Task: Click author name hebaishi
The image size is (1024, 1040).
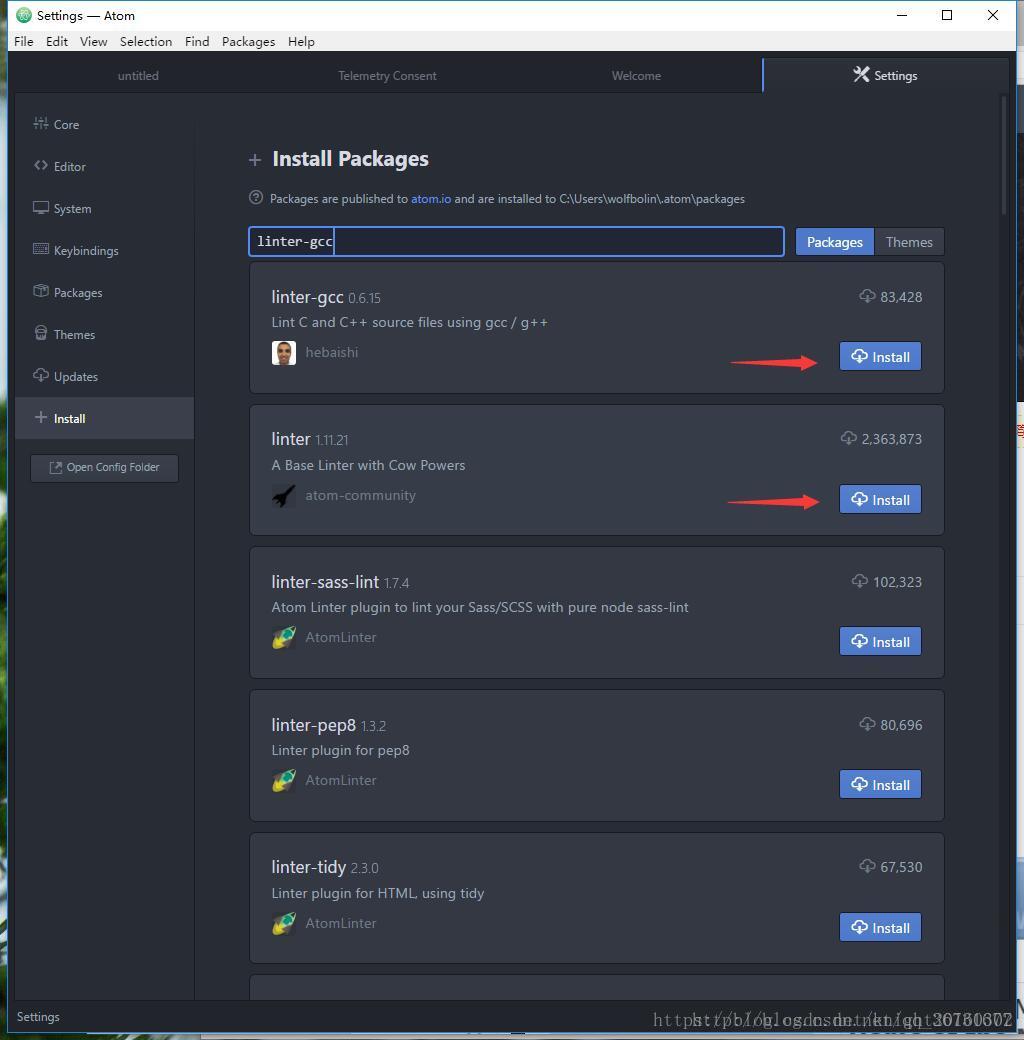Action: (x=332, y=352)
